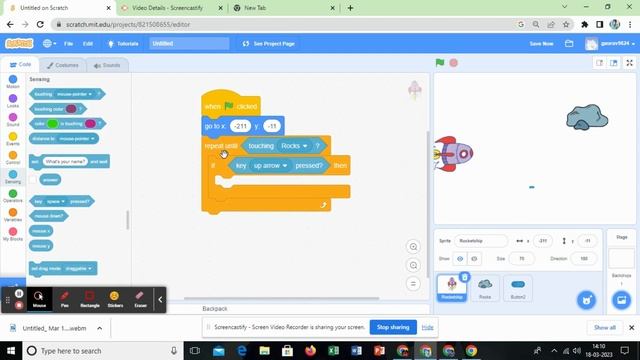Open the Tutorials menu item

point(123,43)
